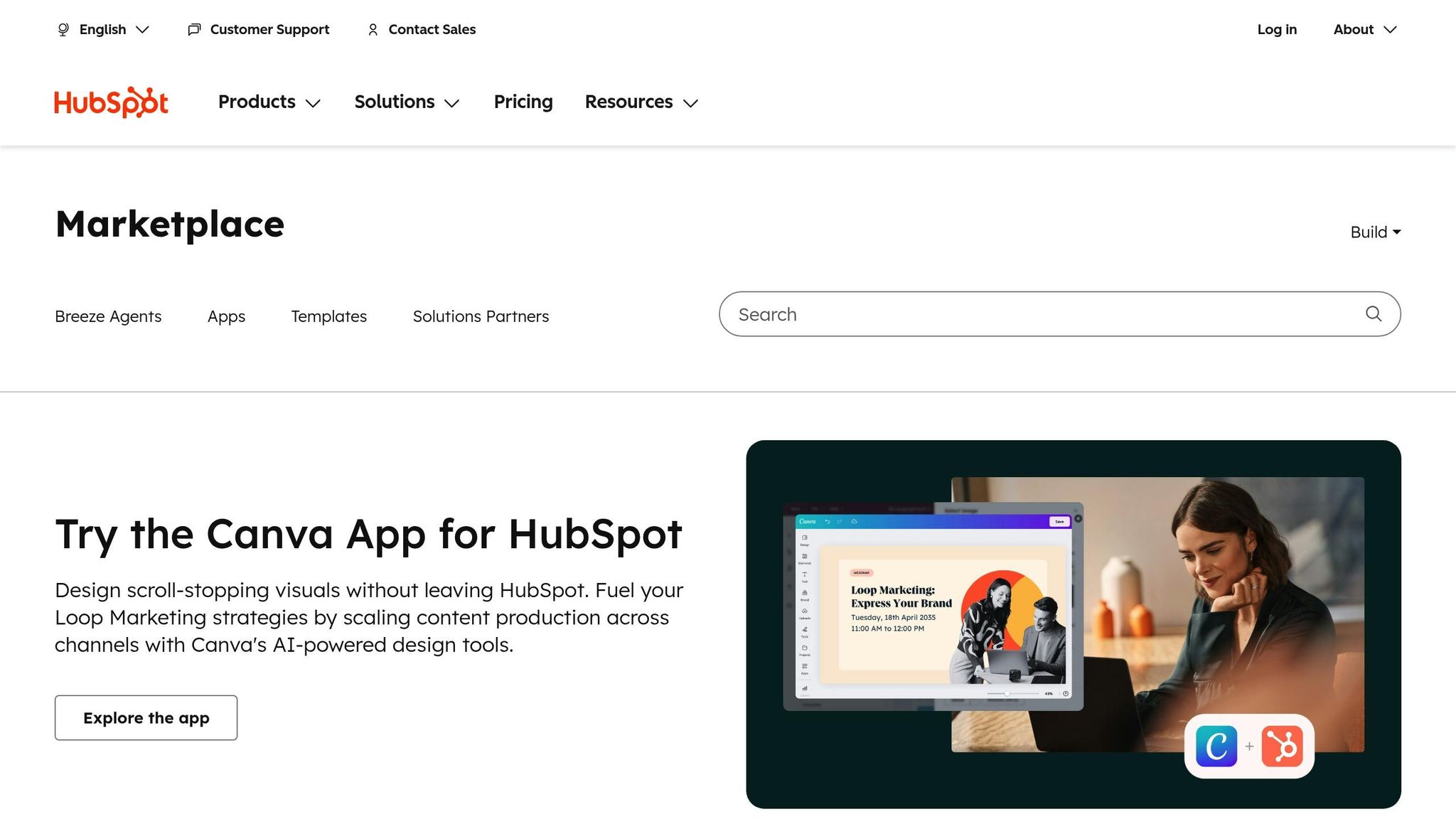Select the Apps tab
The height and width of the screenshot is (819, 1456).
coord(225,316)
